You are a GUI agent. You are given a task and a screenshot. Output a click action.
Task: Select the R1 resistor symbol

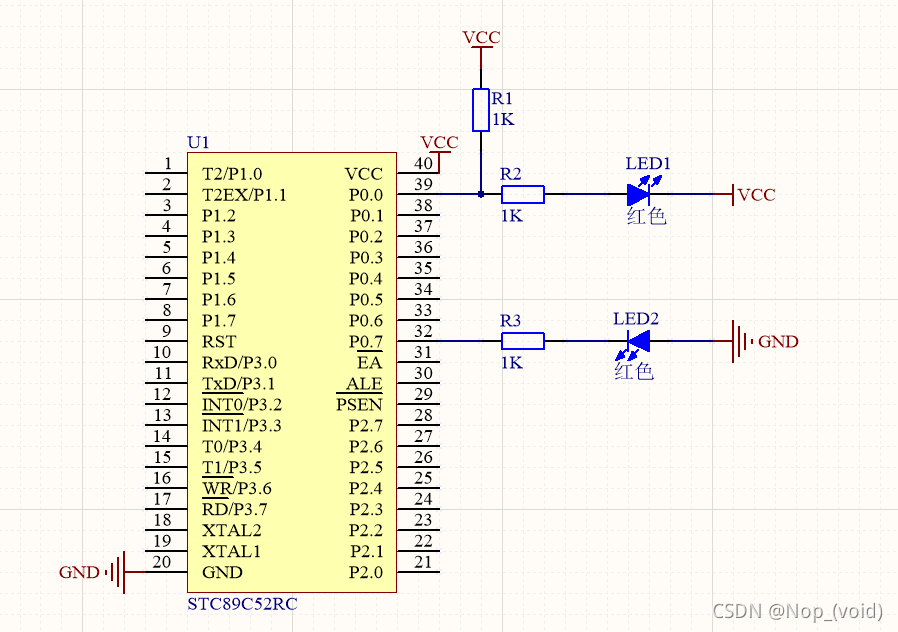pos(480,110)
